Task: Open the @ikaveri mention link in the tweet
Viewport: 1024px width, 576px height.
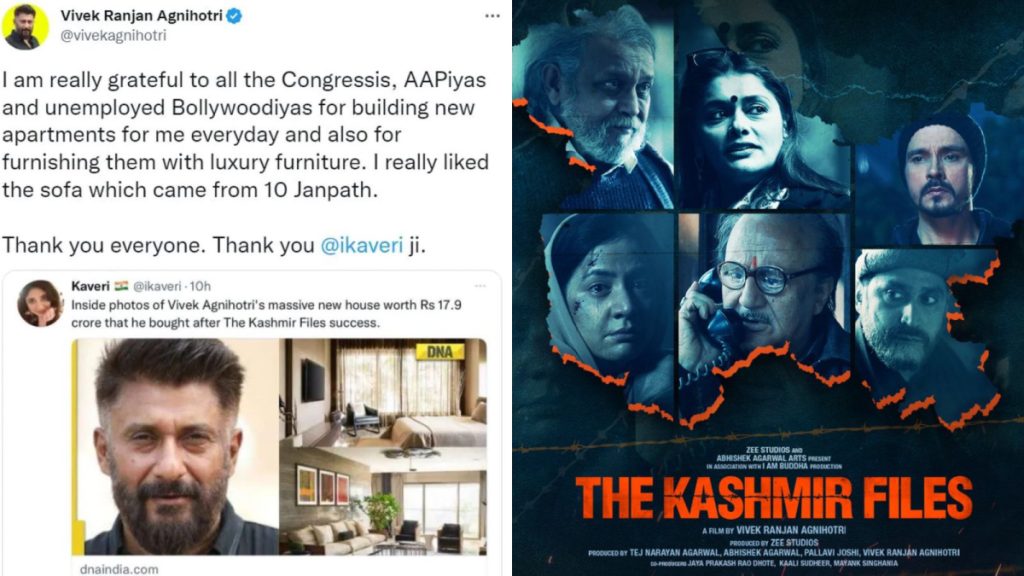Action: (x=362, y=245)
